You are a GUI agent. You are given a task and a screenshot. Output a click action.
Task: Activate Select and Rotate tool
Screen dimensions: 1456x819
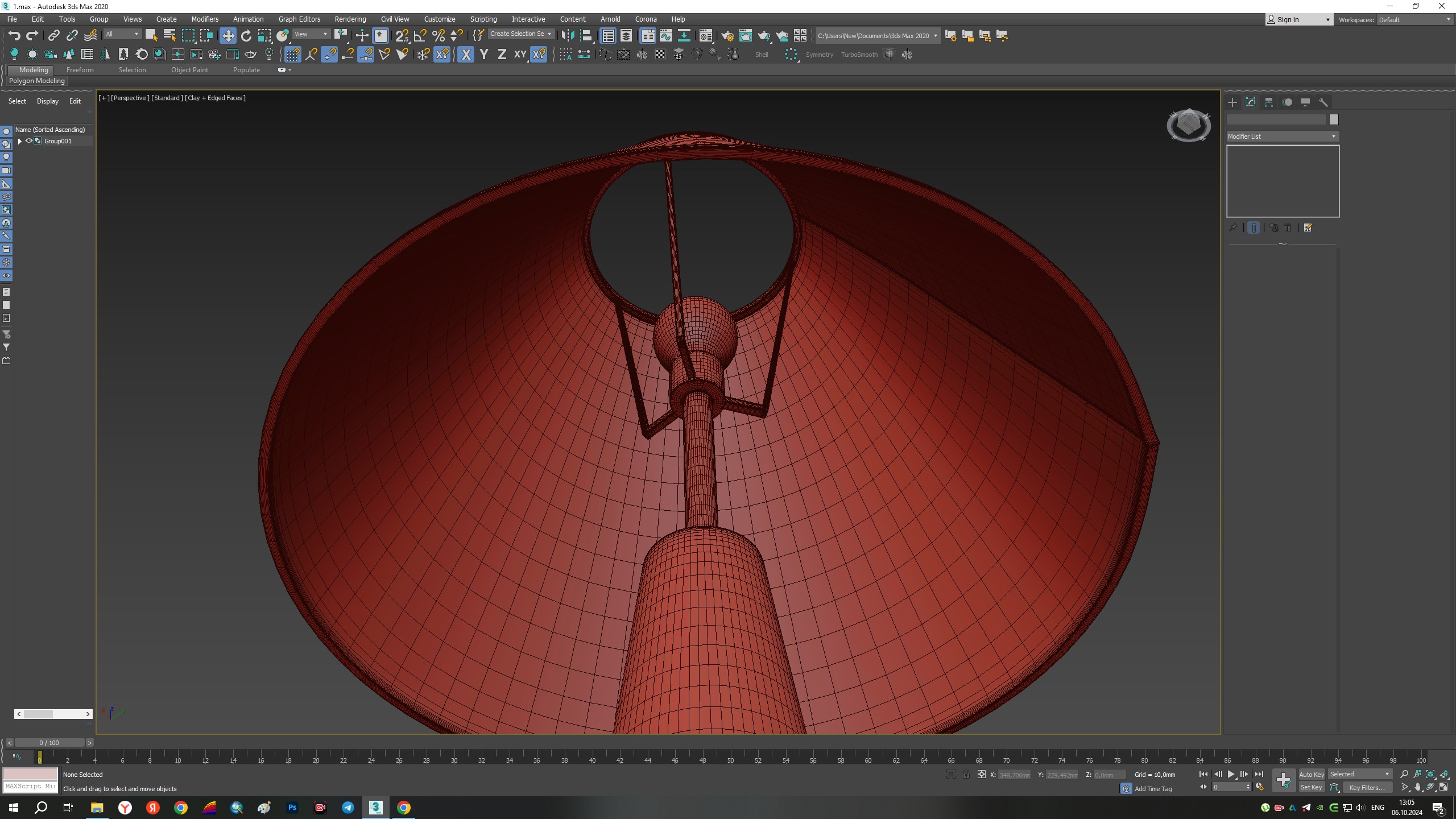click(246, 36)
